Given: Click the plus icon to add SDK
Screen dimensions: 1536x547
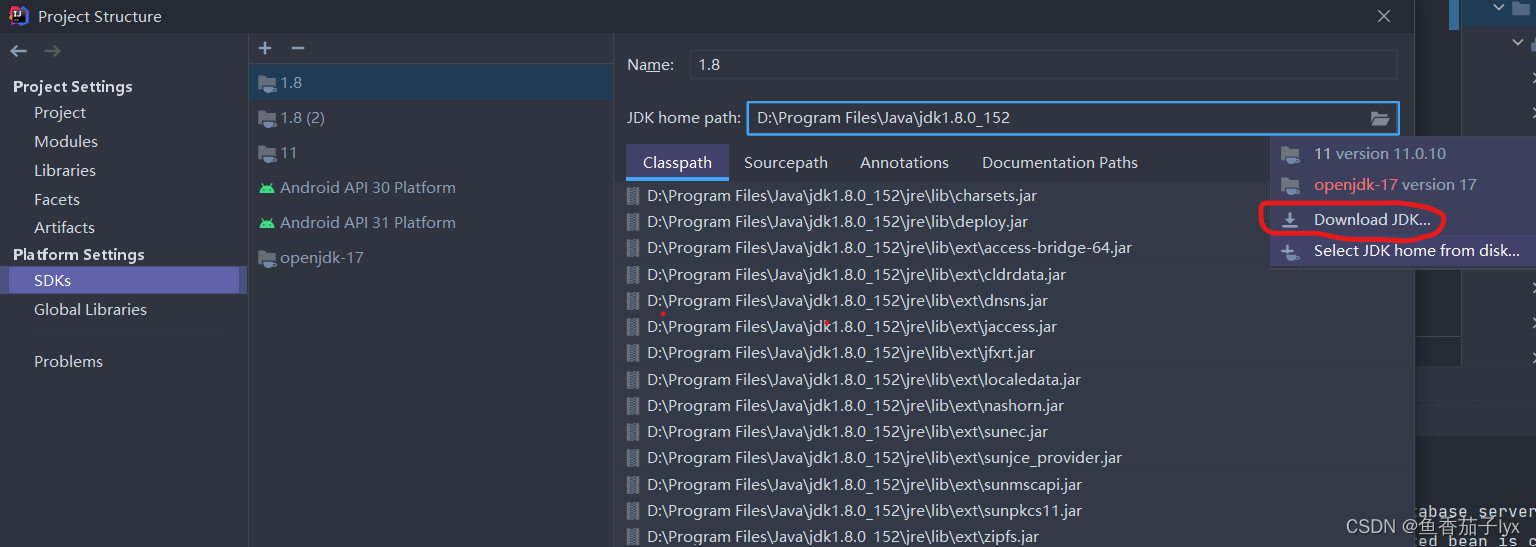Looking at the screenshot, I should (x=265, y=48).
